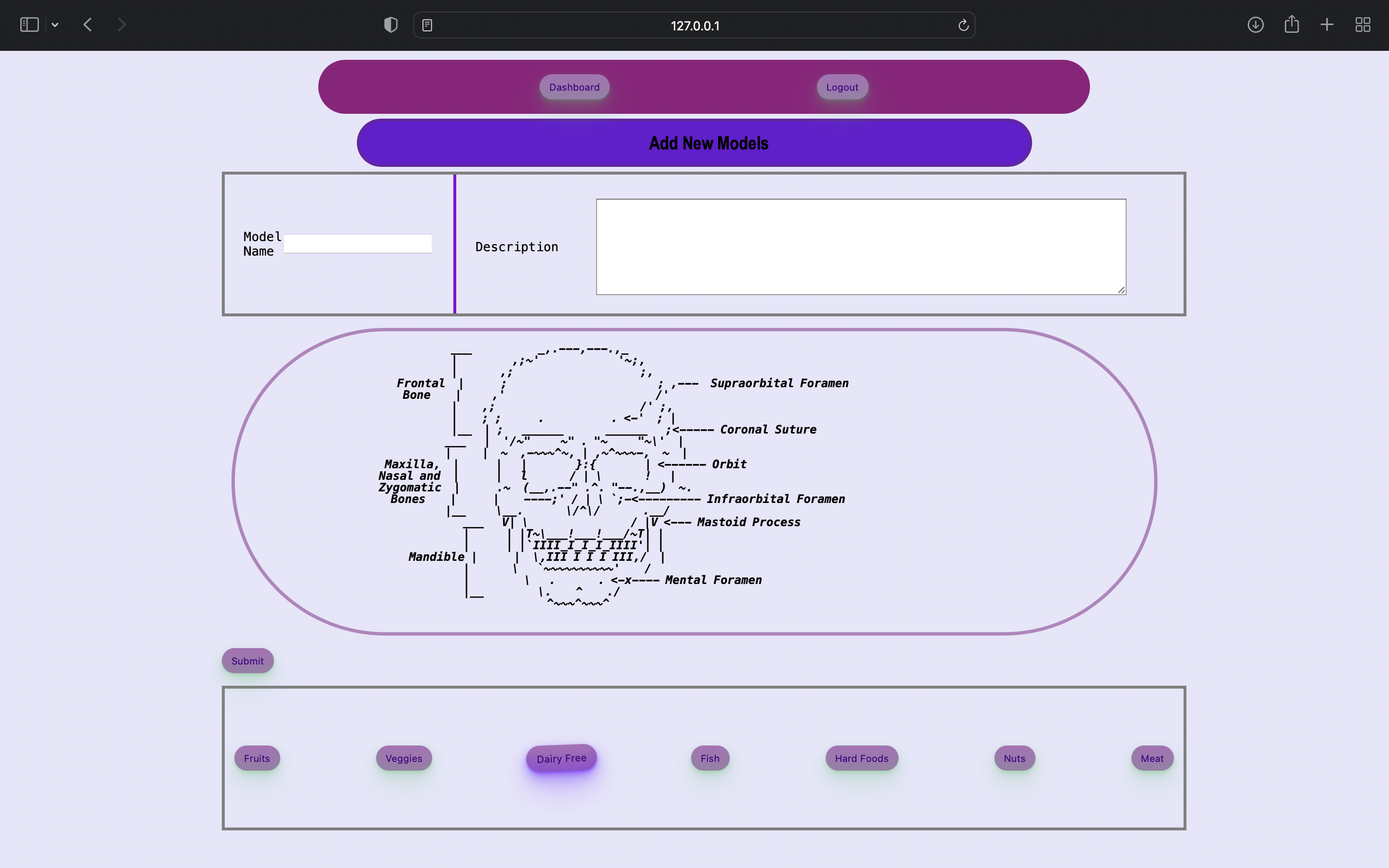Select the Fish category
The image size is (1389, 868).
click(x=709, y=758)
